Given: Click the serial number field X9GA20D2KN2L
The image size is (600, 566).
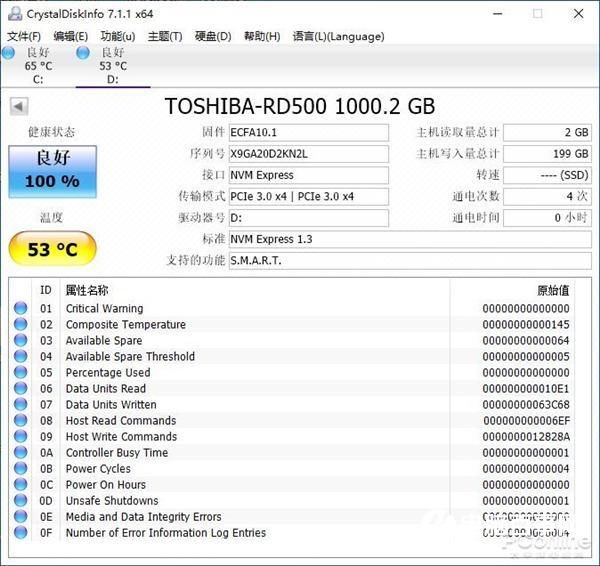Looking at the screenshot, I should point(309,154).
